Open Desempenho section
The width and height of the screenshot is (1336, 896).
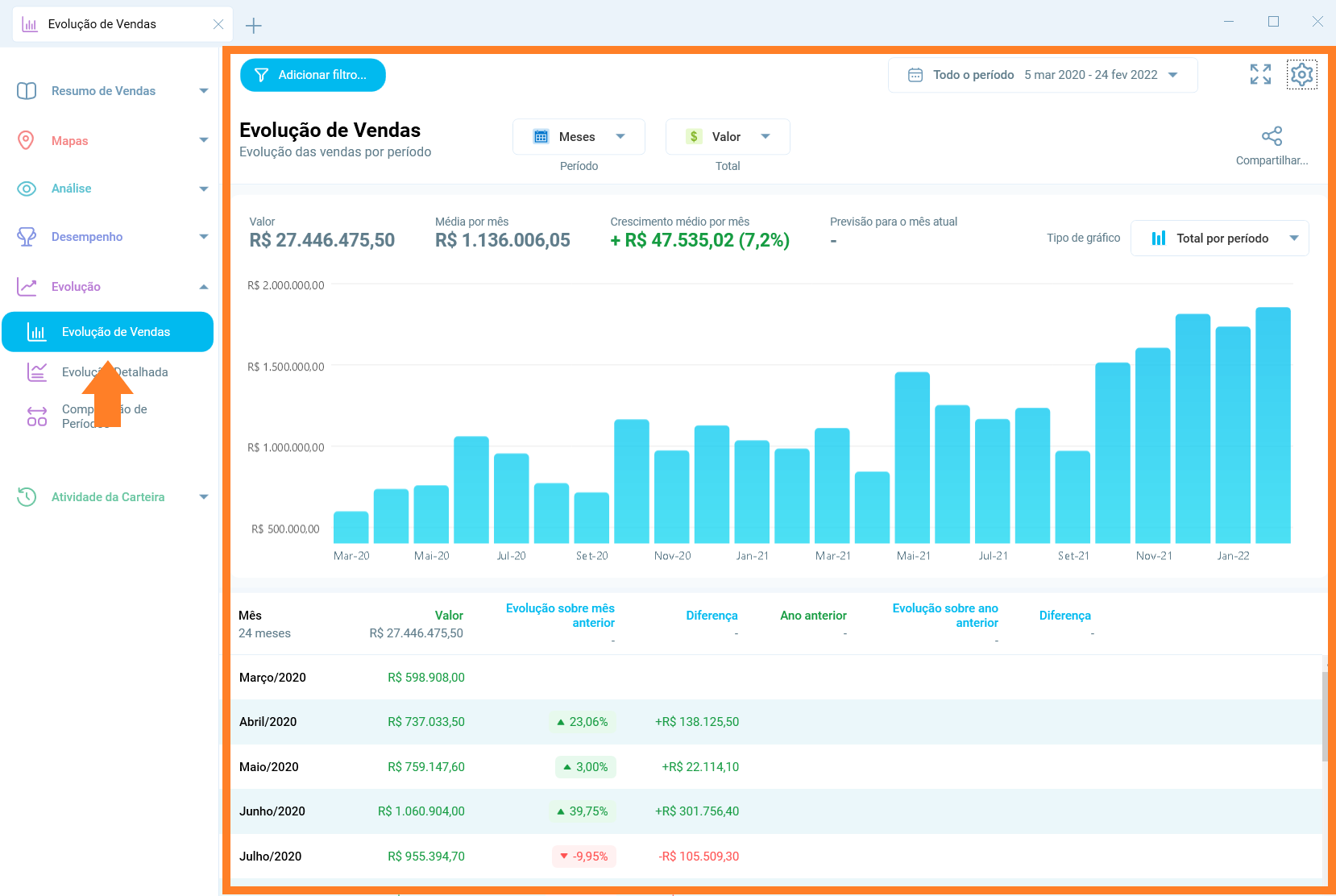pyautogui.click(x=87, y=237)
